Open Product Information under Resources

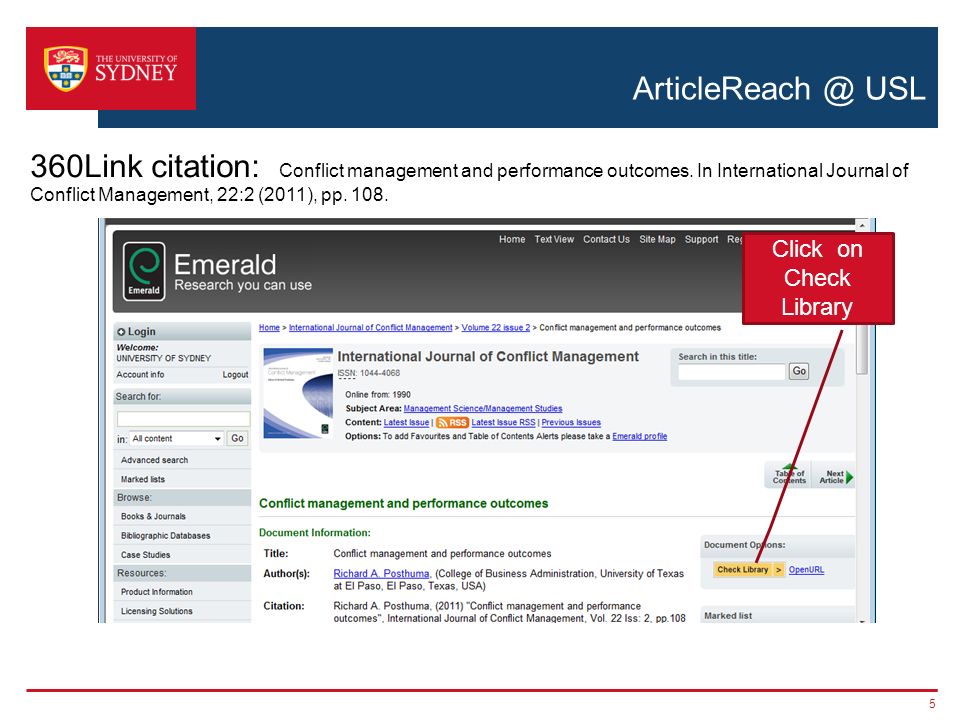pyautogui.click(x=156, y=592)
